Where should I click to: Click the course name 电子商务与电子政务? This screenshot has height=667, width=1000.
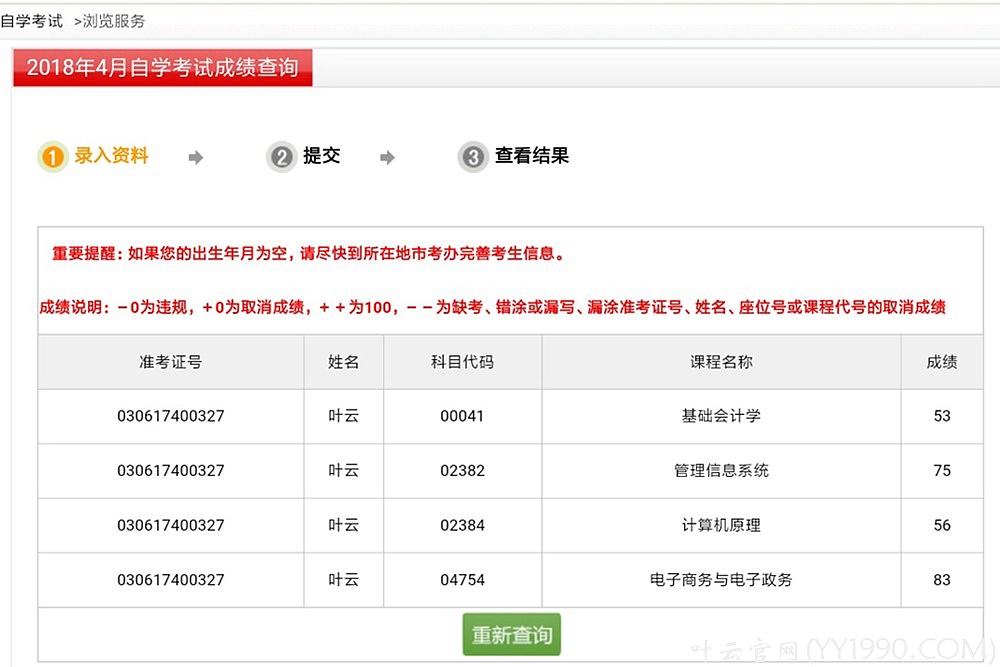[721, 580]
